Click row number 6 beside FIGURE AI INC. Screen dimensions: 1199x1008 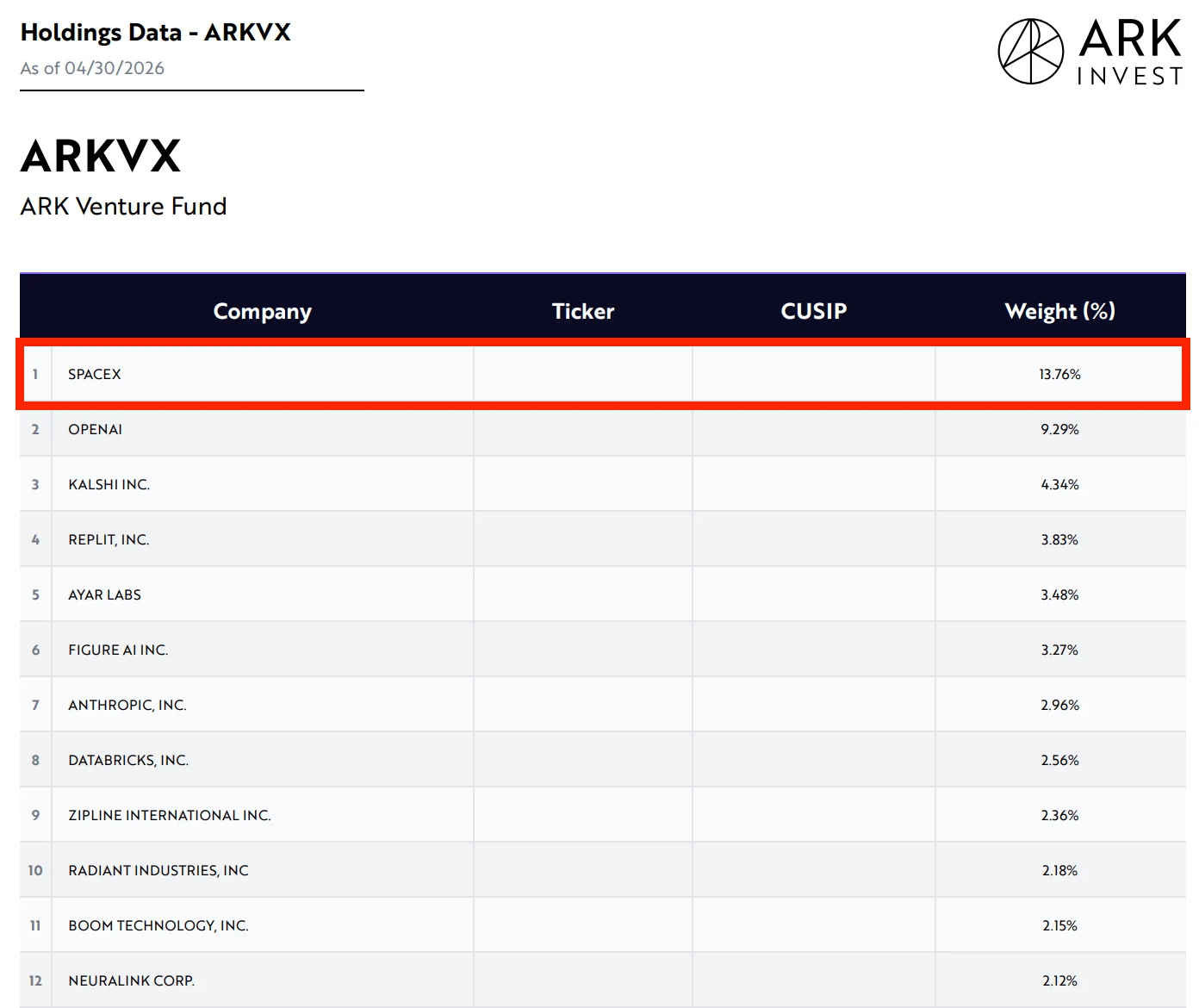(x=35, y=650)
